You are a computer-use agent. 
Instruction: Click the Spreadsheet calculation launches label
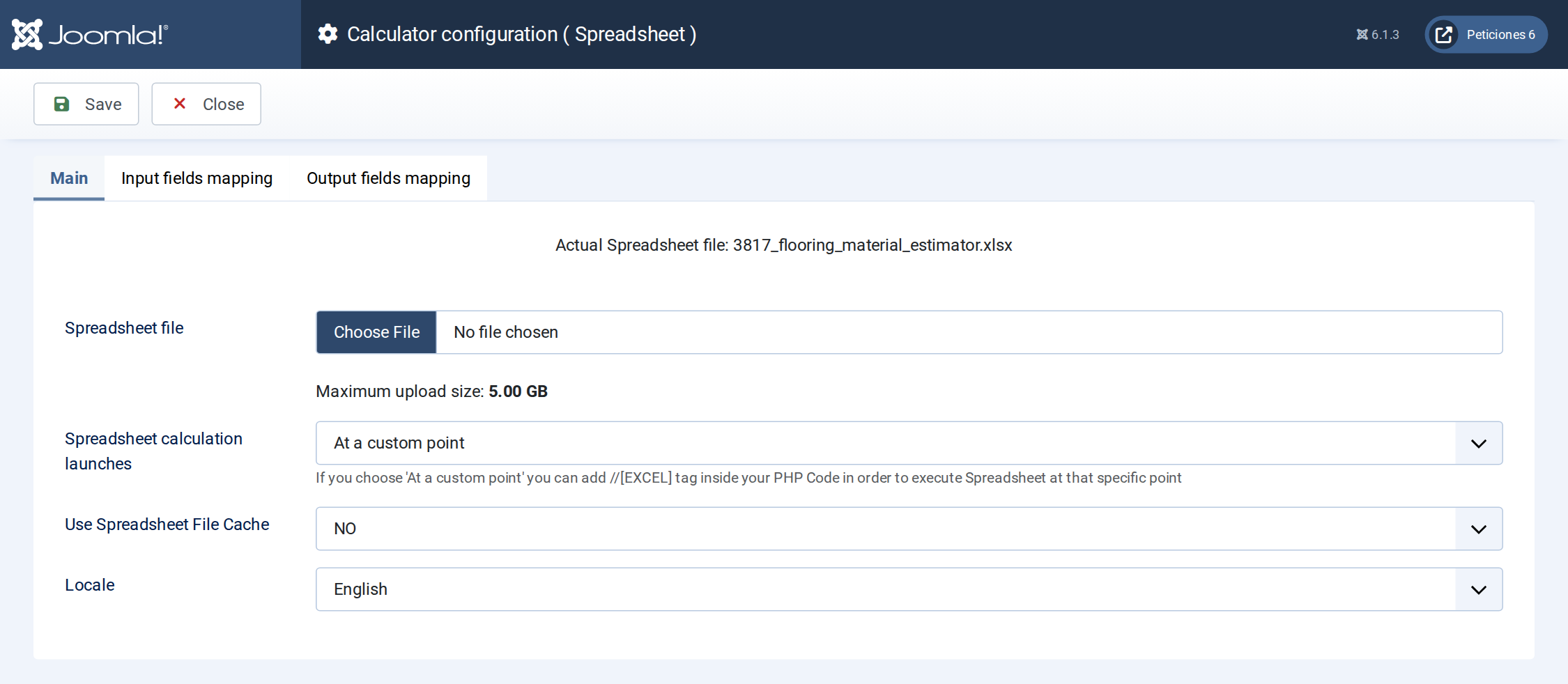click(153, 451)
